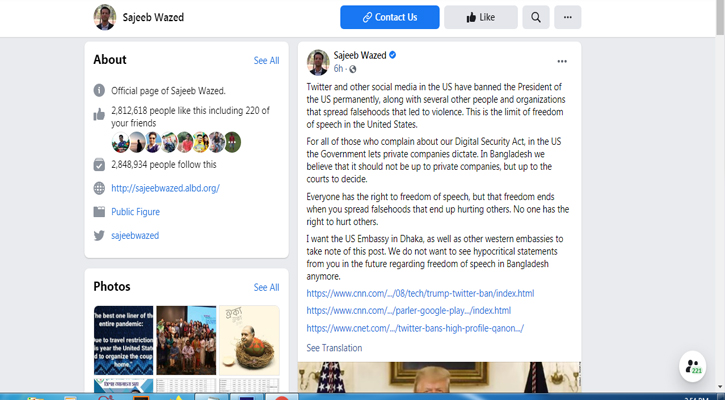Viewport: 725px width, 400px height.
Task: Click the globe website icon in About
Action: [99, 188]
